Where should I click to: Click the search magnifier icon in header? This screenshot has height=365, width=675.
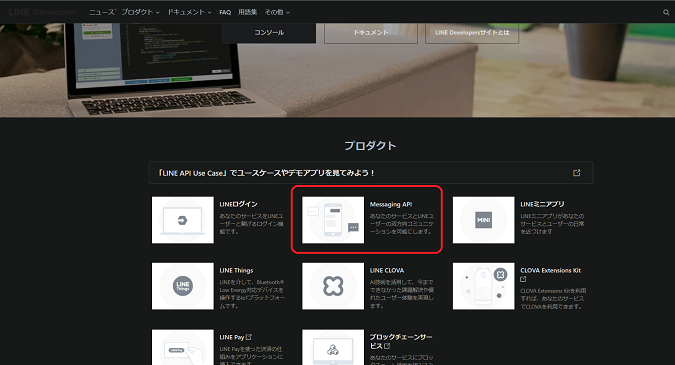point(666,12)
